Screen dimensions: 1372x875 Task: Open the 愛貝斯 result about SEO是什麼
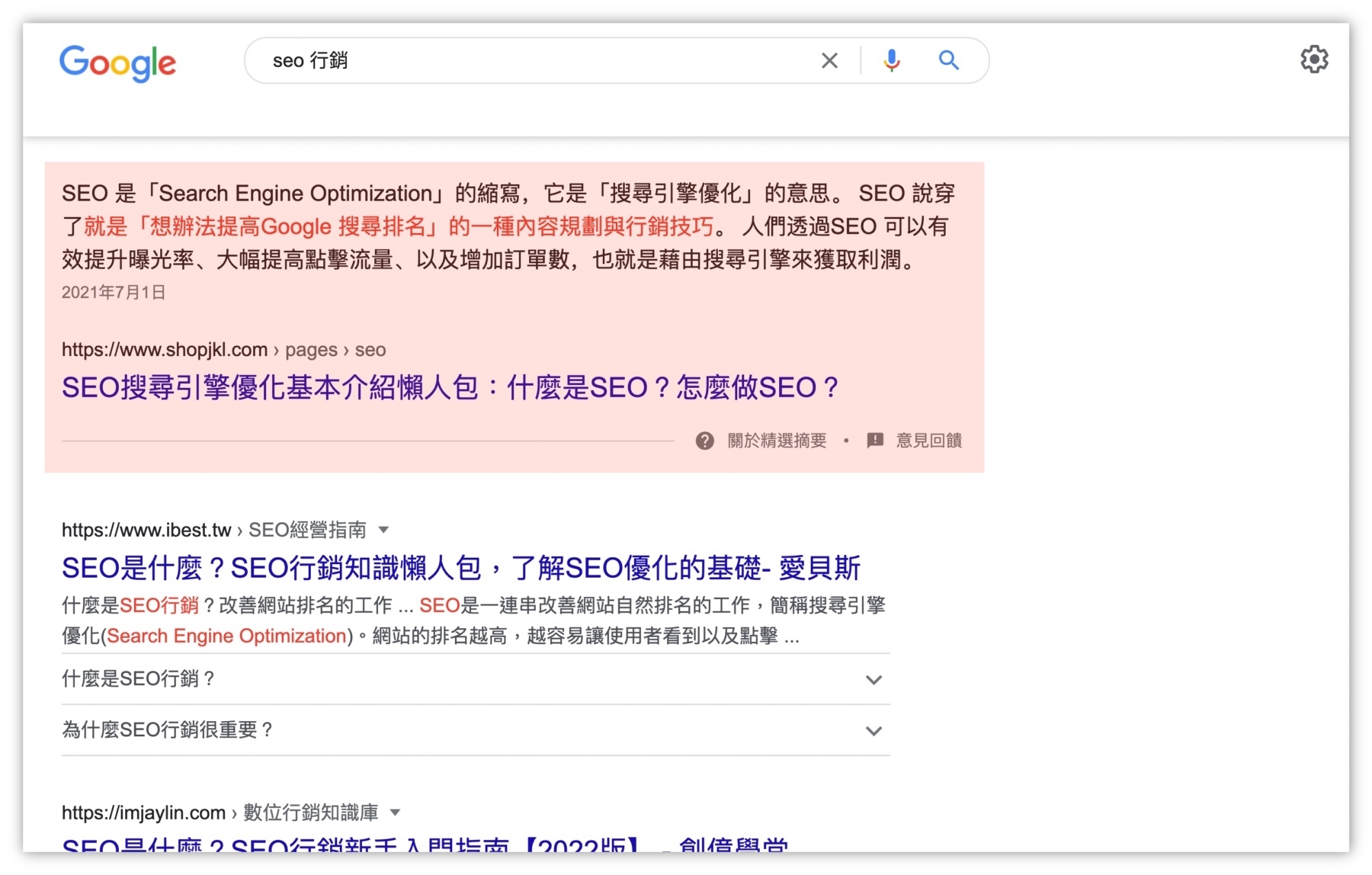click(461, 567)
